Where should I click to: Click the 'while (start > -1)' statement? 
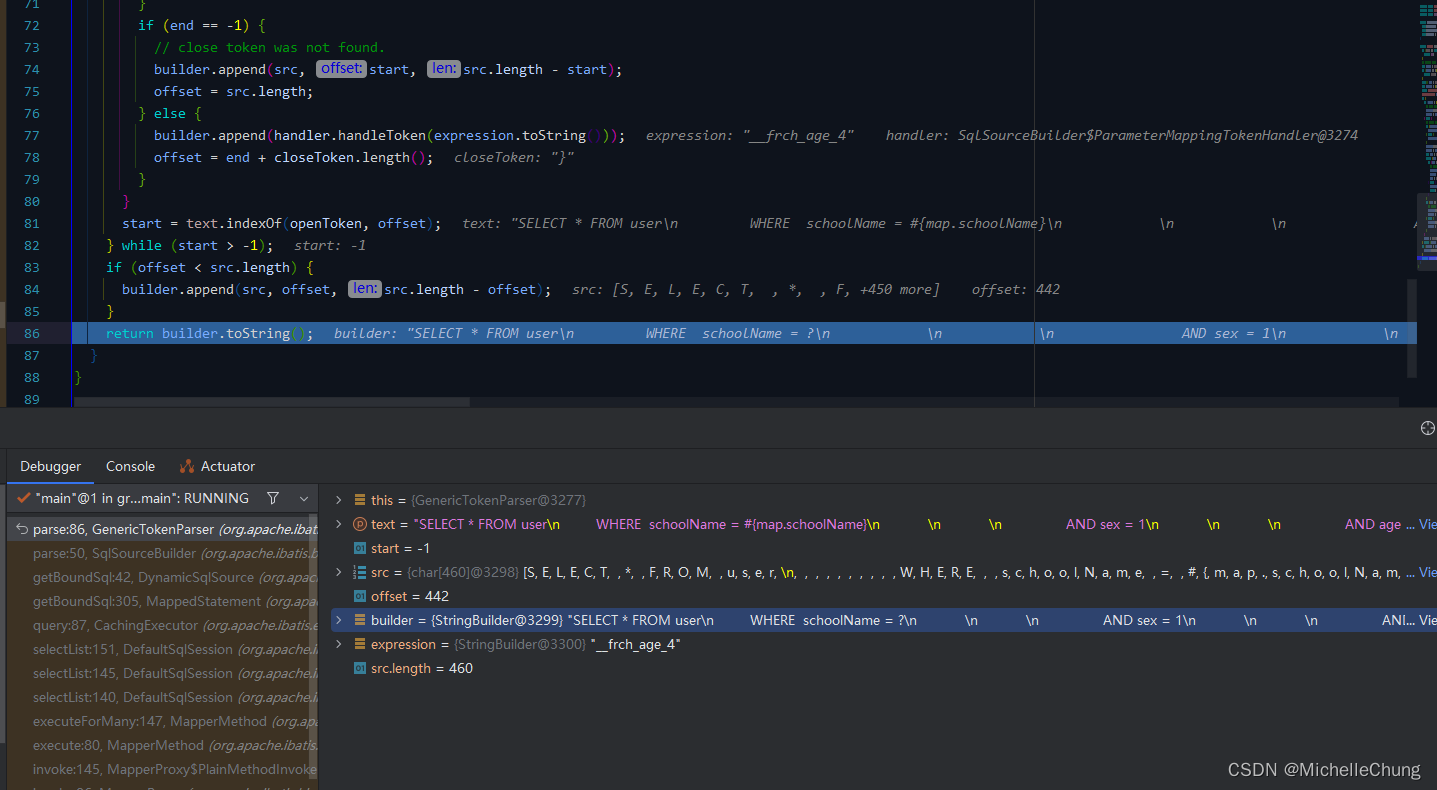click(x=197, y=245)
